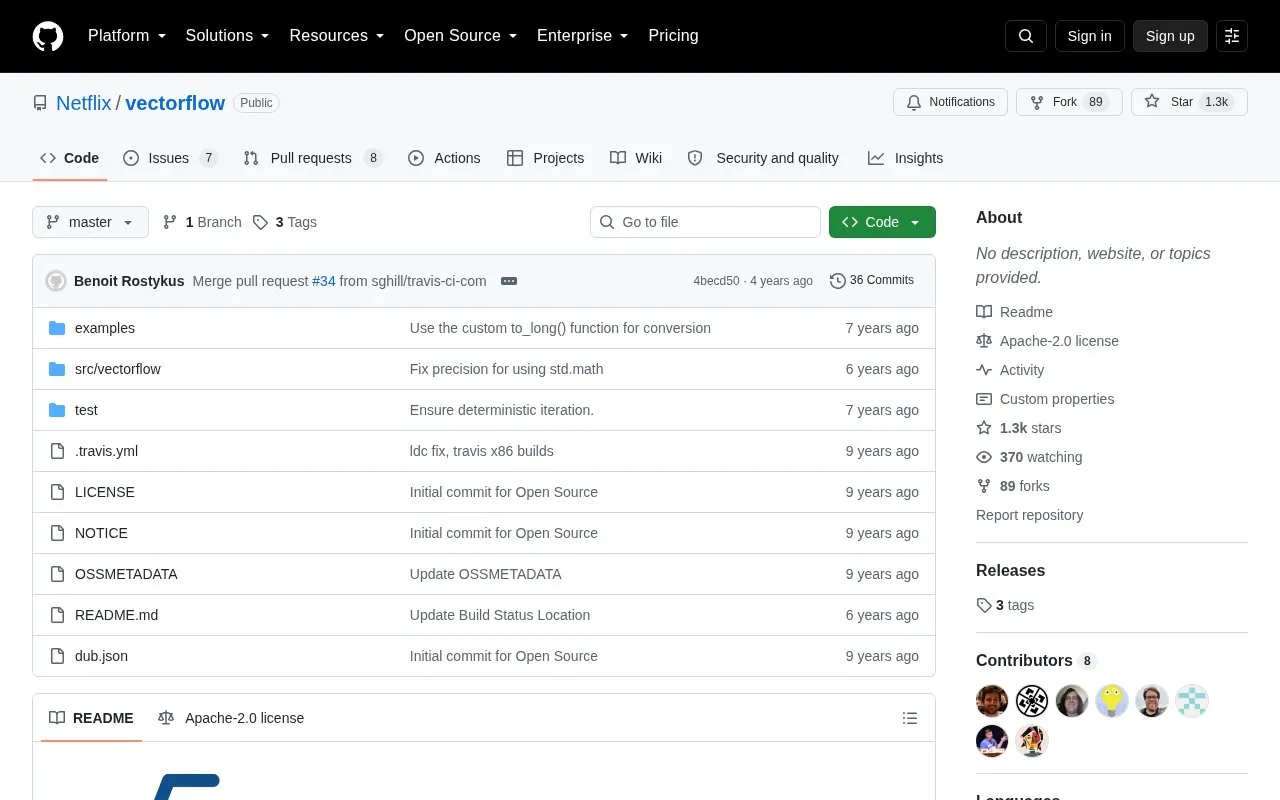The image size is (1280, 800).
Task: Open the GitHub homepage logo
Action: (x=48, y=36)
